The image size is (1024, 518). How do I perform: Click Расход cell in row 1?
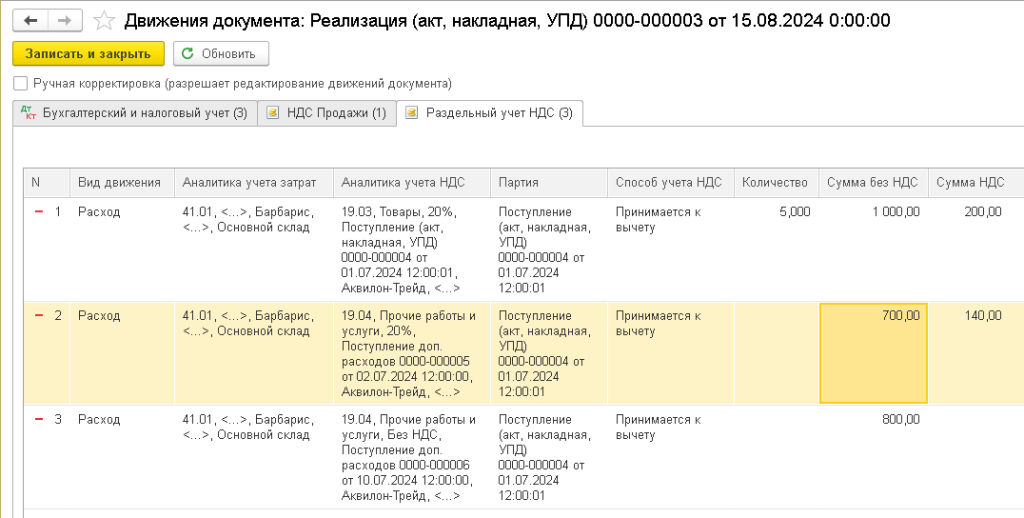coord(121,250)
